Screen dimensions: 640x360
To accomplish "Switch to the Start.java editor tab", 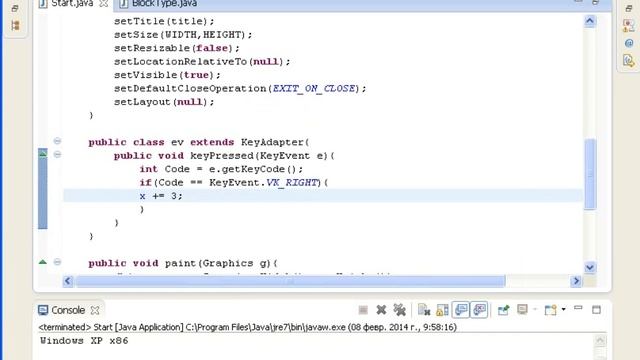I will click(x=66, y=4).
